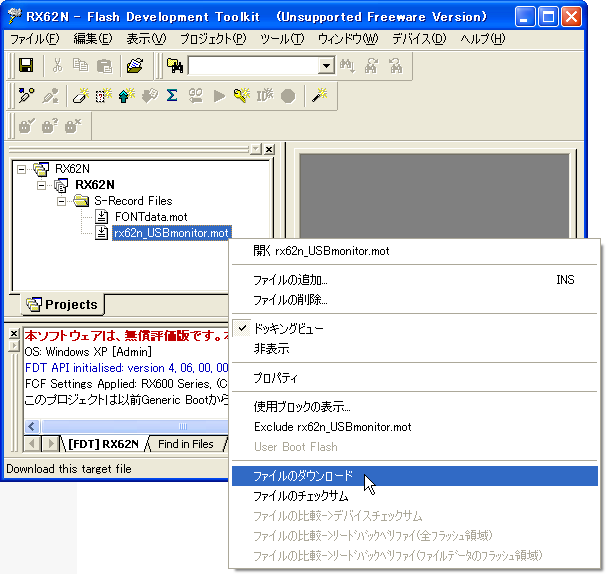
Task: Click the Copy toolbar icon
Action: click(x=80, y=65)
